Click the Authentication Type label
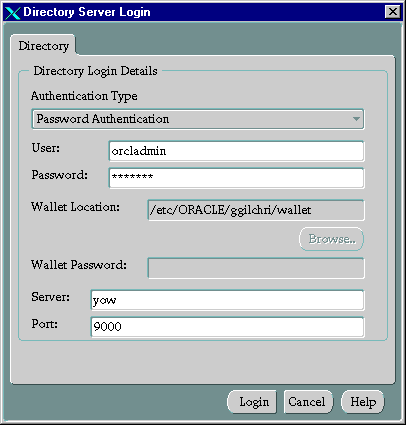 click(84, 96)
